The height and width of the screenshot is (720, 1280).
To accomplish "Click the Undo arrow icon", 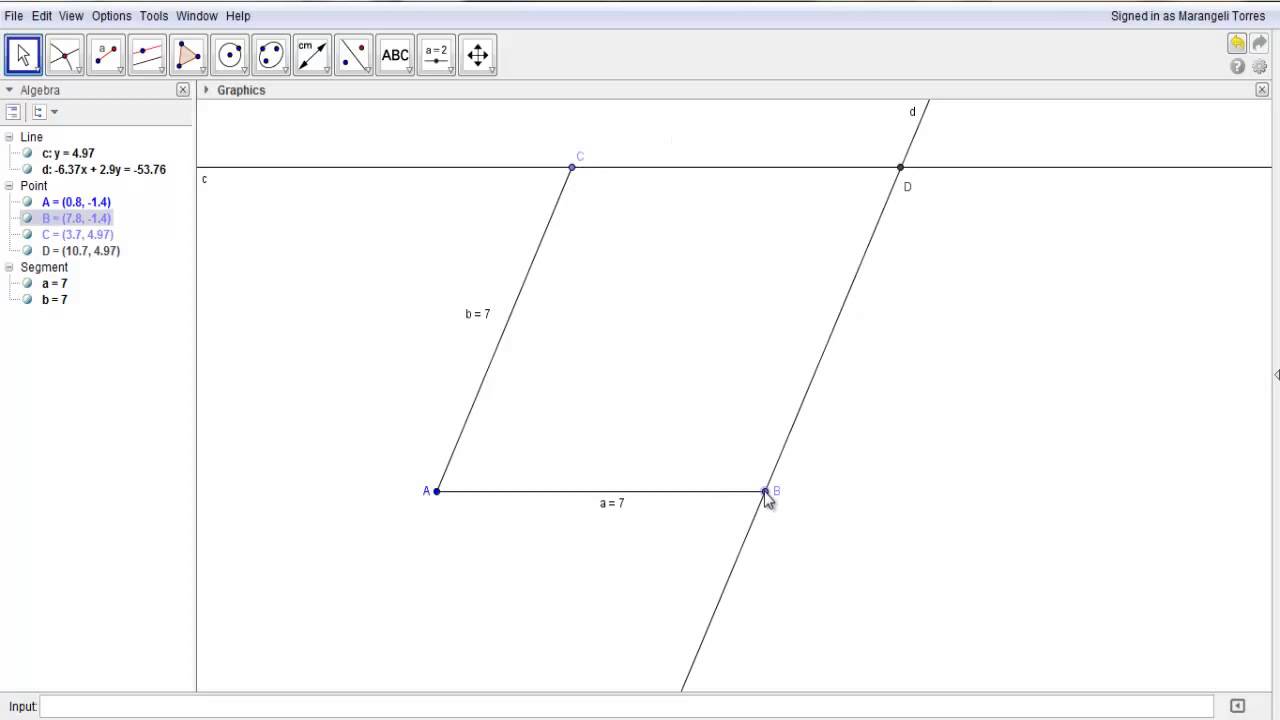I will 1237,43.
